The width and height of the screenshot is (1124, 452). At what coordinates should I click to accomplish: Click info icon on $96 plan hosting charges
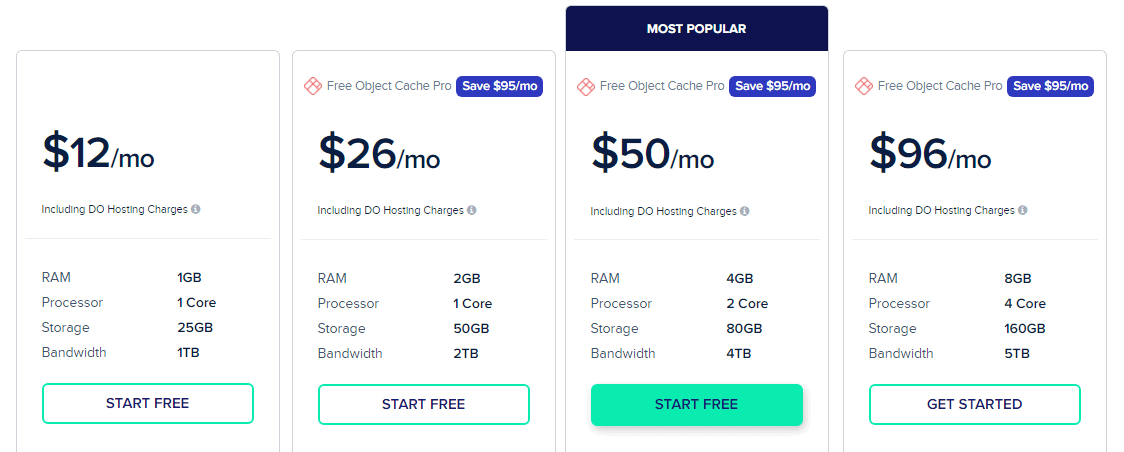(x=1023, y=210)
